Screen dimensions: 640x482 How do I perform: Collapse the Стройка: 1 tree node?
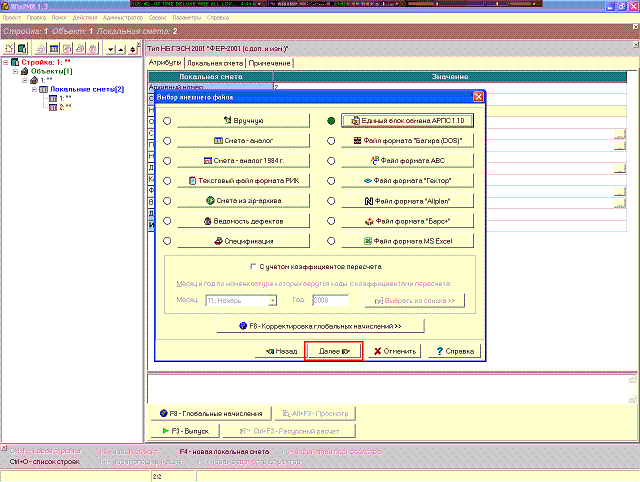(x=6, y=62)
